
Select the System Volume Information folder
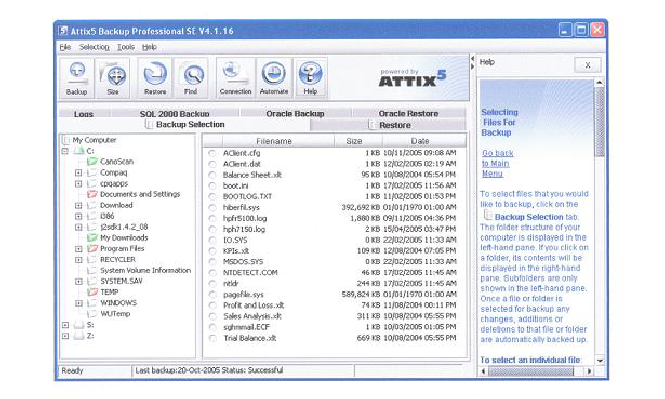[145, 270]
